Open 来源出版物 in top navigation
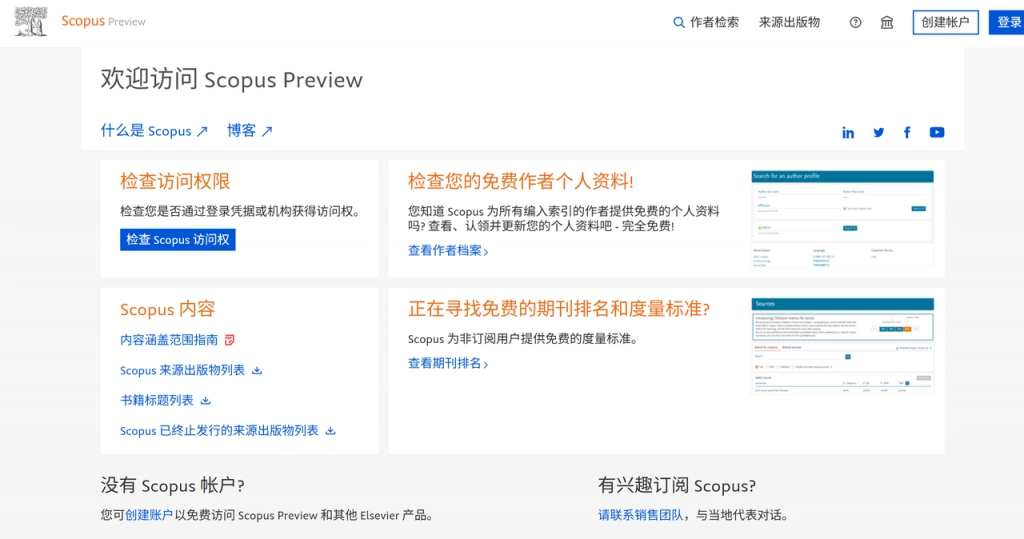 coord(789,22)
